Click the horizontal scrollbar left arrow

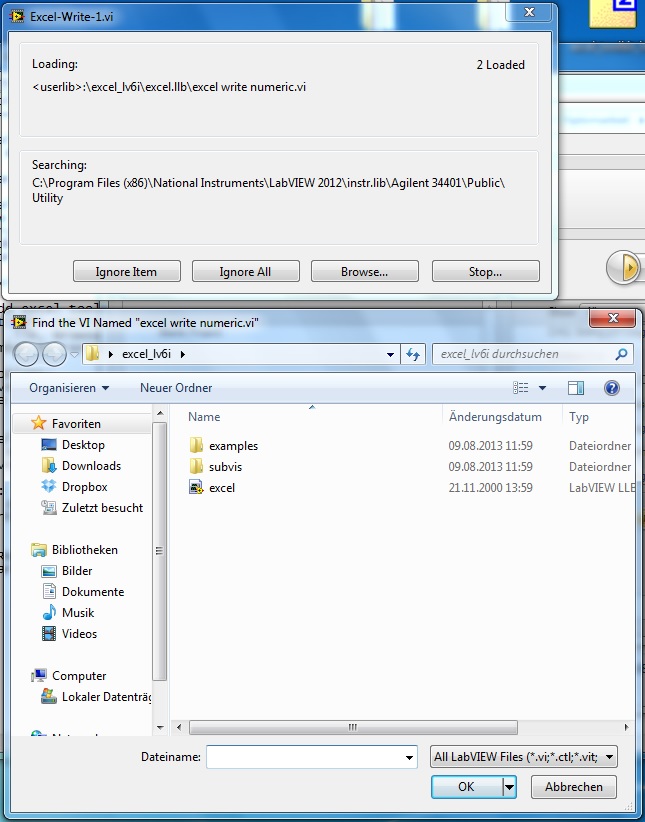(x=179, y=727)
